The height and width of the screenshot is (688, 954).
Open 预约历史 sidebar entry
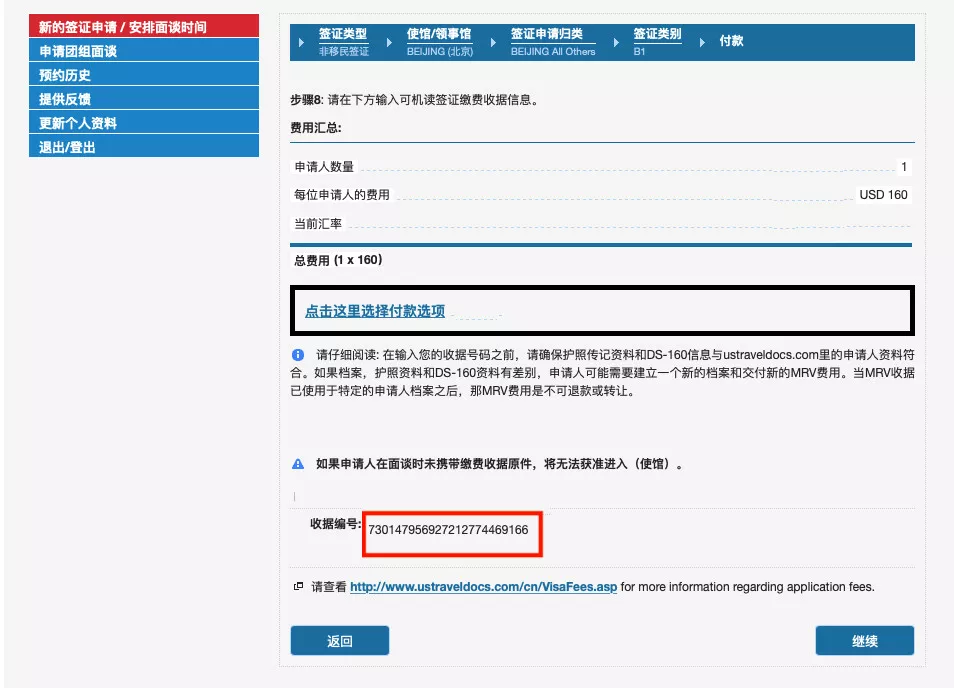click(x=144, y=74)
